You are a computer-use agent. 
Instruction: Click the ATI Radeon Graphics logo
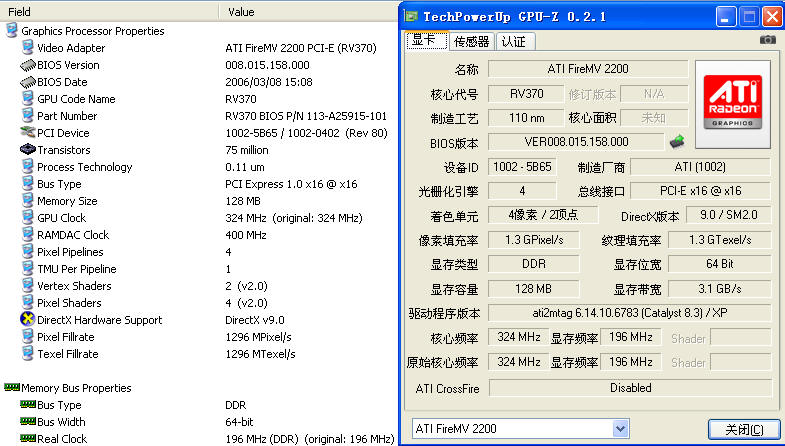[732, 104]
